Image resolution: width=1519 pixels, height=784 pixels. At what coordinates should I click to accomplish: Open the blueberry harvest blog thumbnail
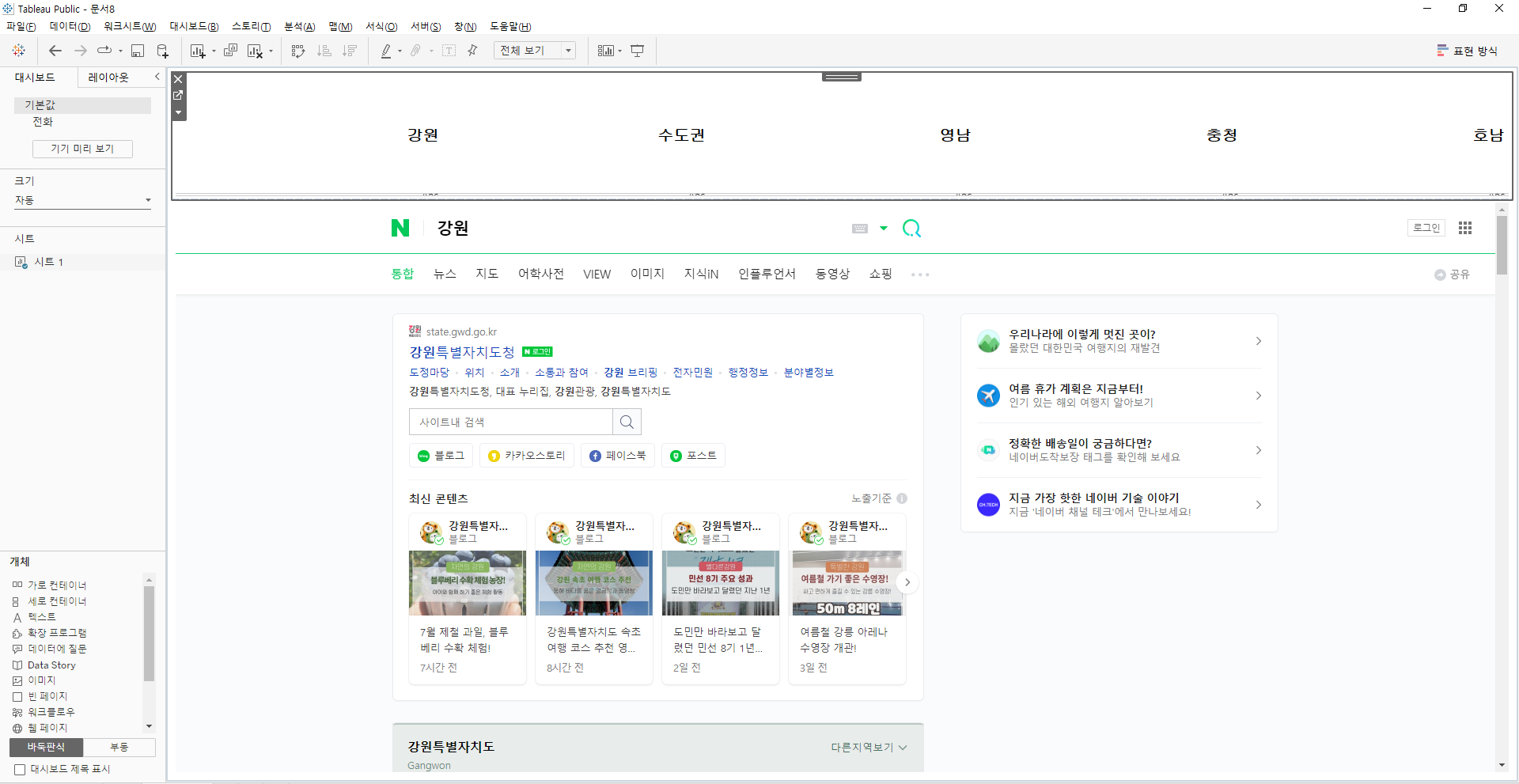pos(468,583)
